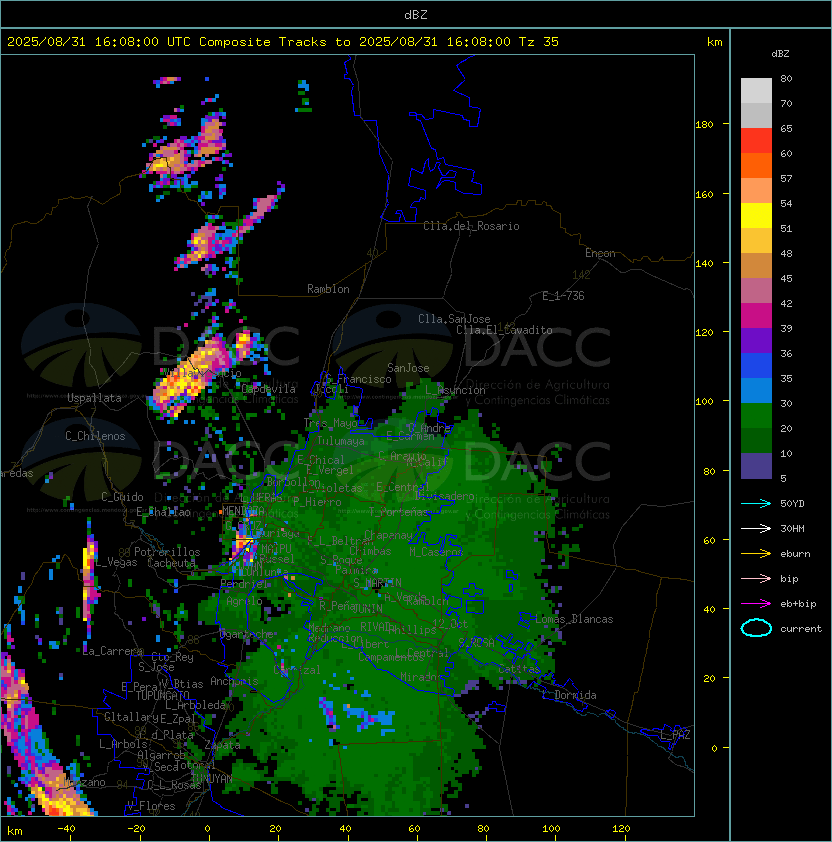Click the '100' tick on right km axis
Viewport: 832px width, 842px height.
[x=704, y=402]
